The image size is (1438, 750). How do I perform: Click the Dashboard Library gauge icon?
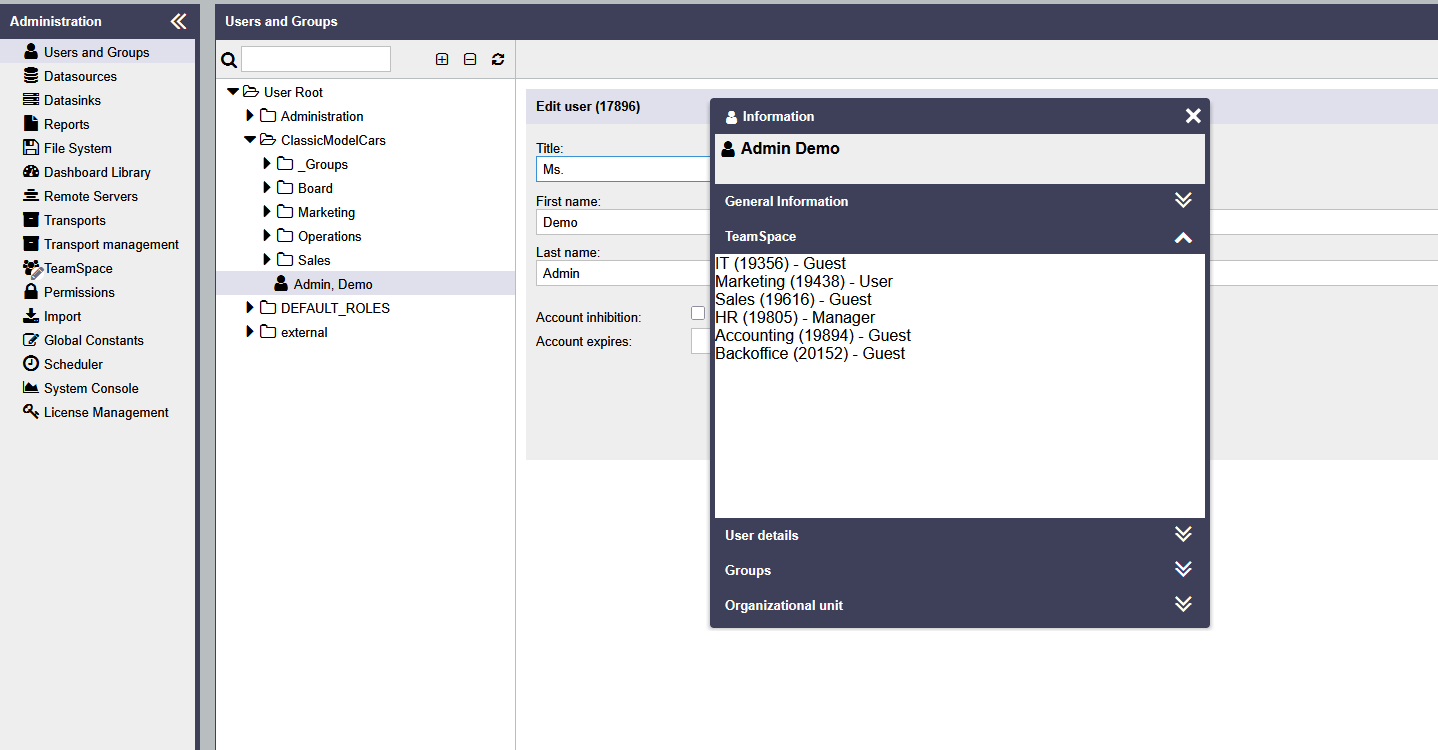[31, 171]
